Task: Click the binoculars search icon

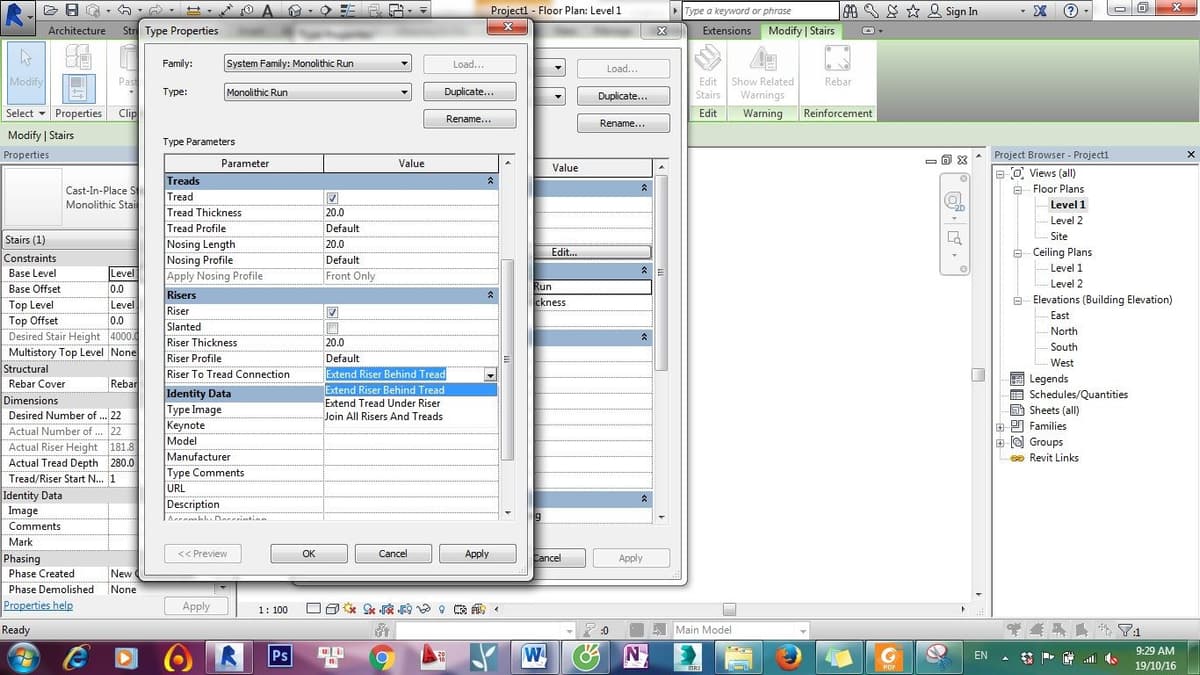Action: [x=849, y=11]
